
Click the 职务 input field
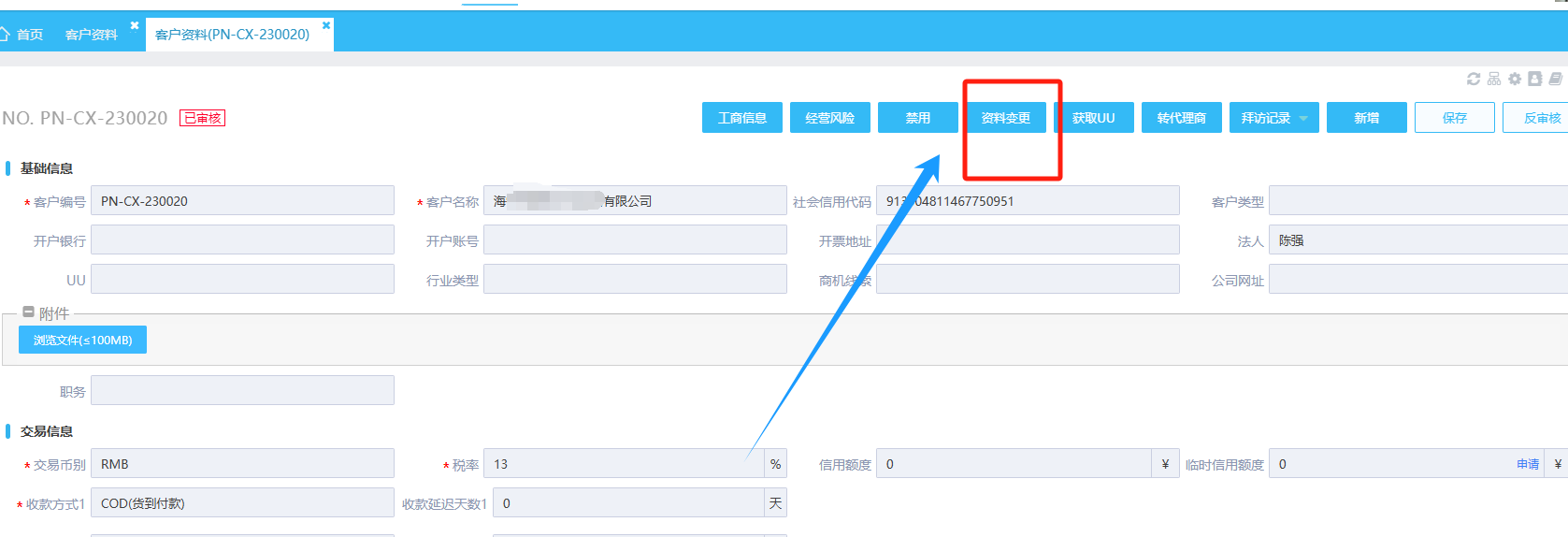coord(242,391)
